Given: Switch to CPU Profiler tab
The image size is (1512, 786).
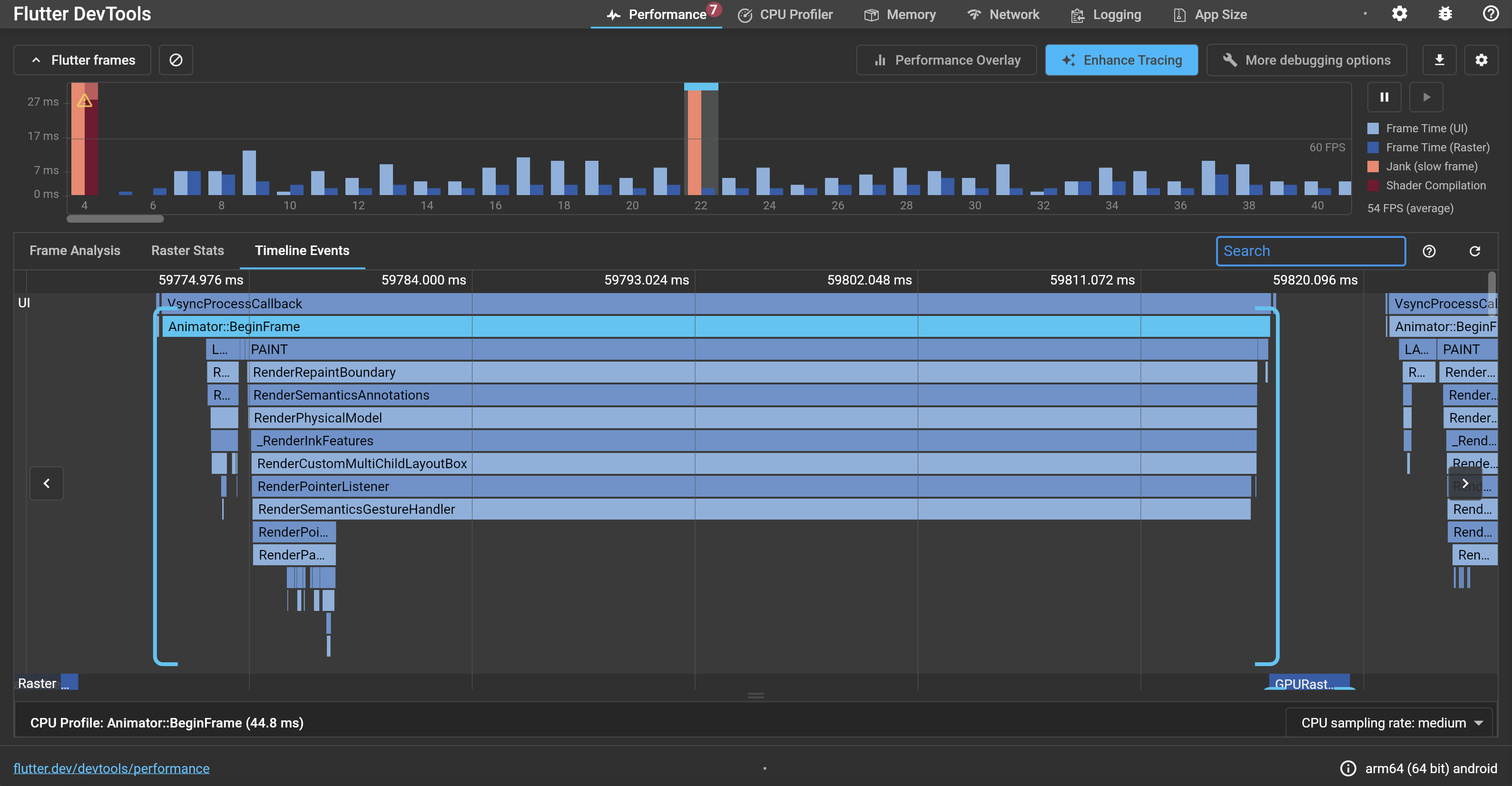Looking at the screenshot, I should point(785,14).
